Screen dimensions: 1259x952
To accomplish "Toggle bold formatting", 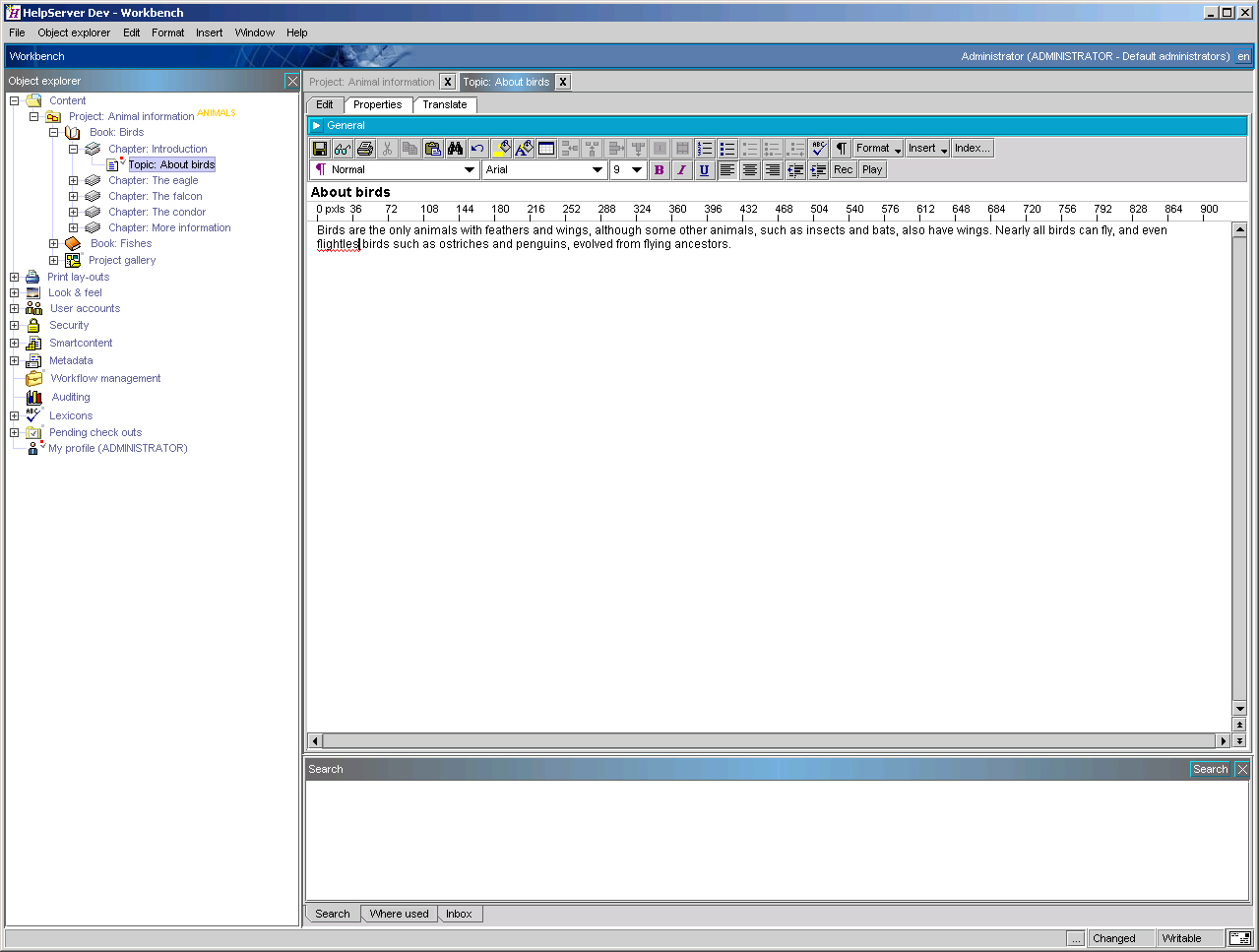I will 659,170.
